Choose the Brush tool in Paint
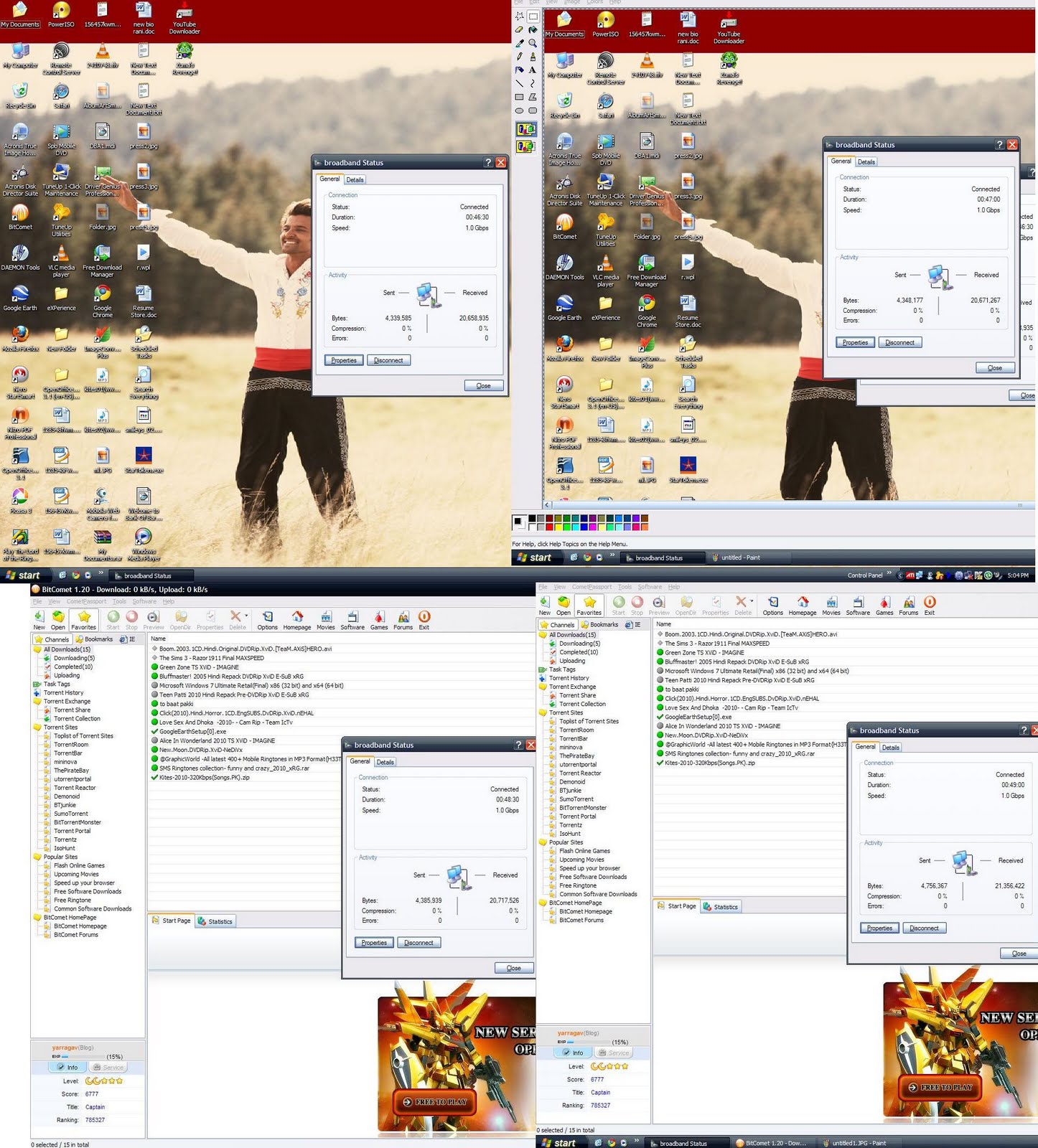Viewport: 1038px width, 1148px height. click(533, 56)
